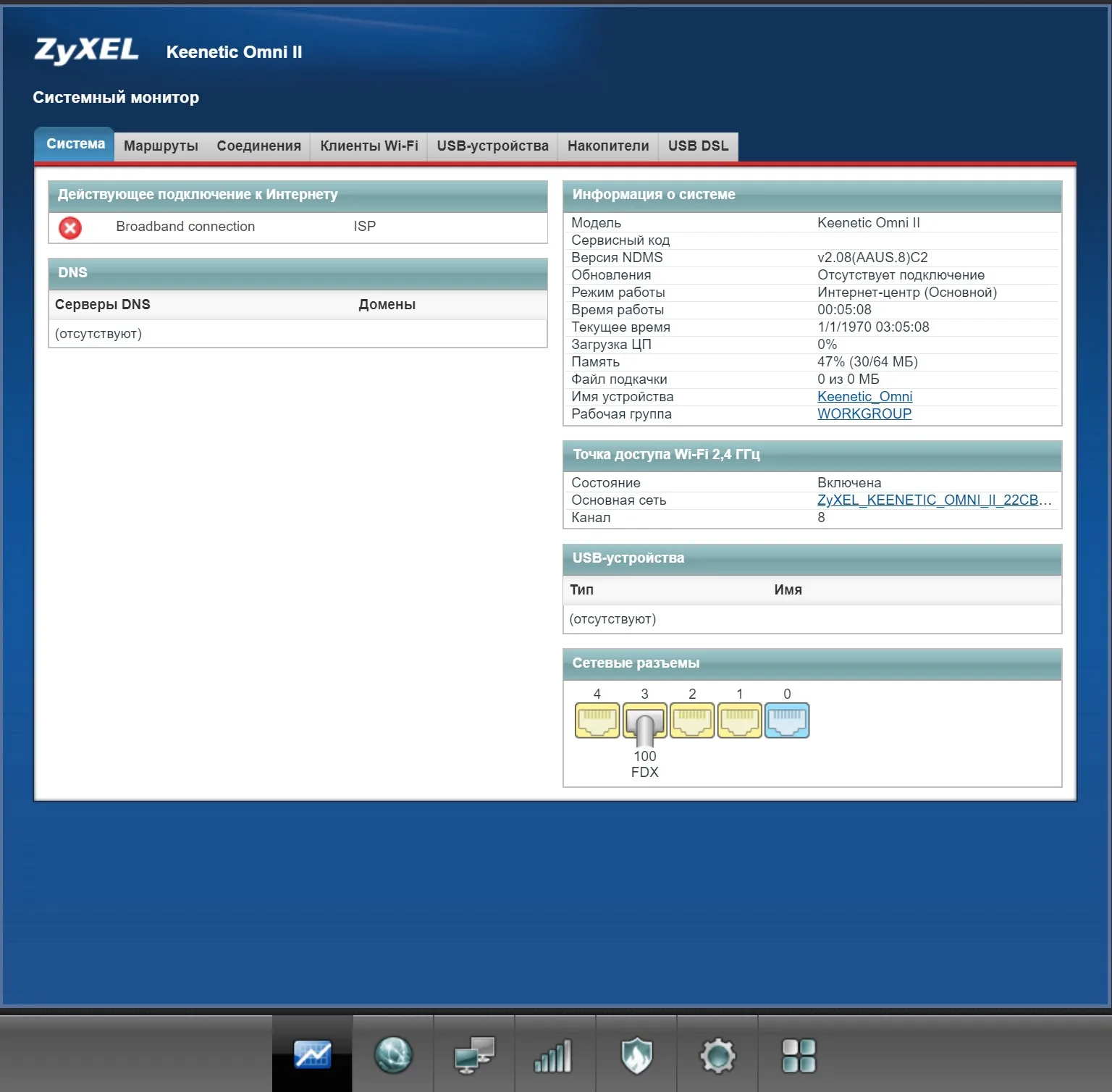Open the Home network computers icon
1112x1092 pixels.
(x=474, y=1055)
